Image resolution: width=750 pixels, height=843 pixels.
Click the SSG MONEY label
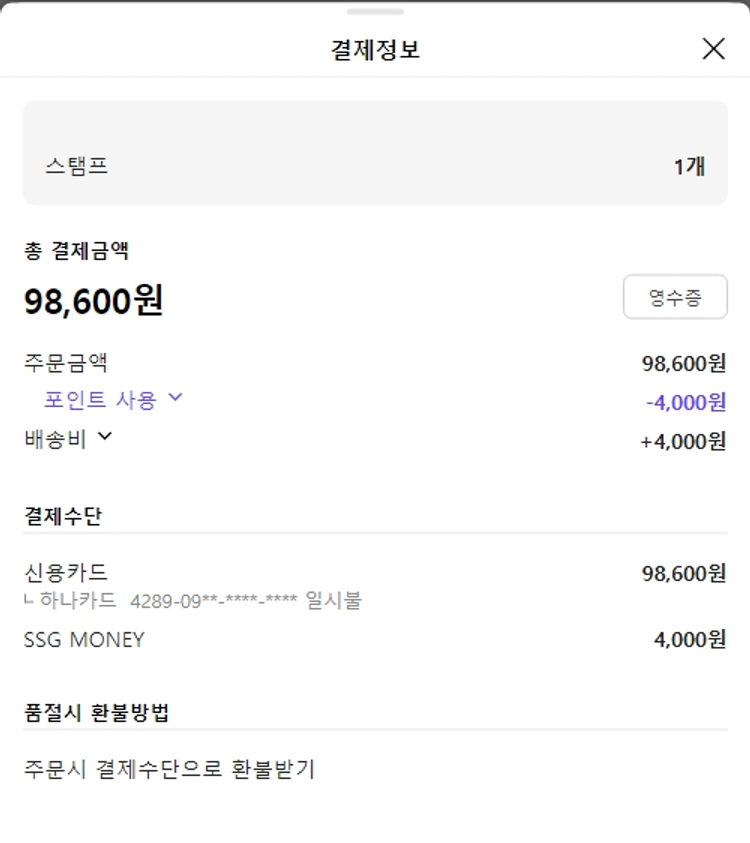pos(84,639)
